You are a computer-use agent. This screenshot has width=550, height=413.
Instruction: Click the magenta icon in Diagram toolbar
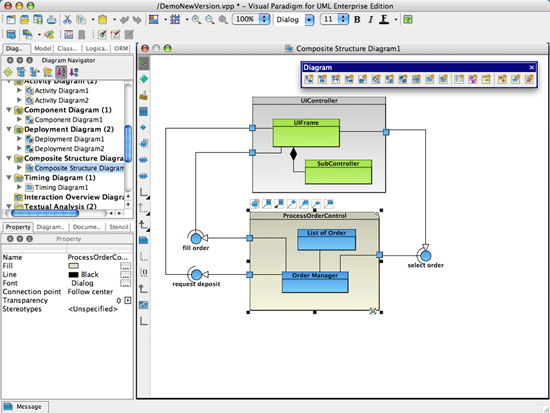tap(472, 79)
